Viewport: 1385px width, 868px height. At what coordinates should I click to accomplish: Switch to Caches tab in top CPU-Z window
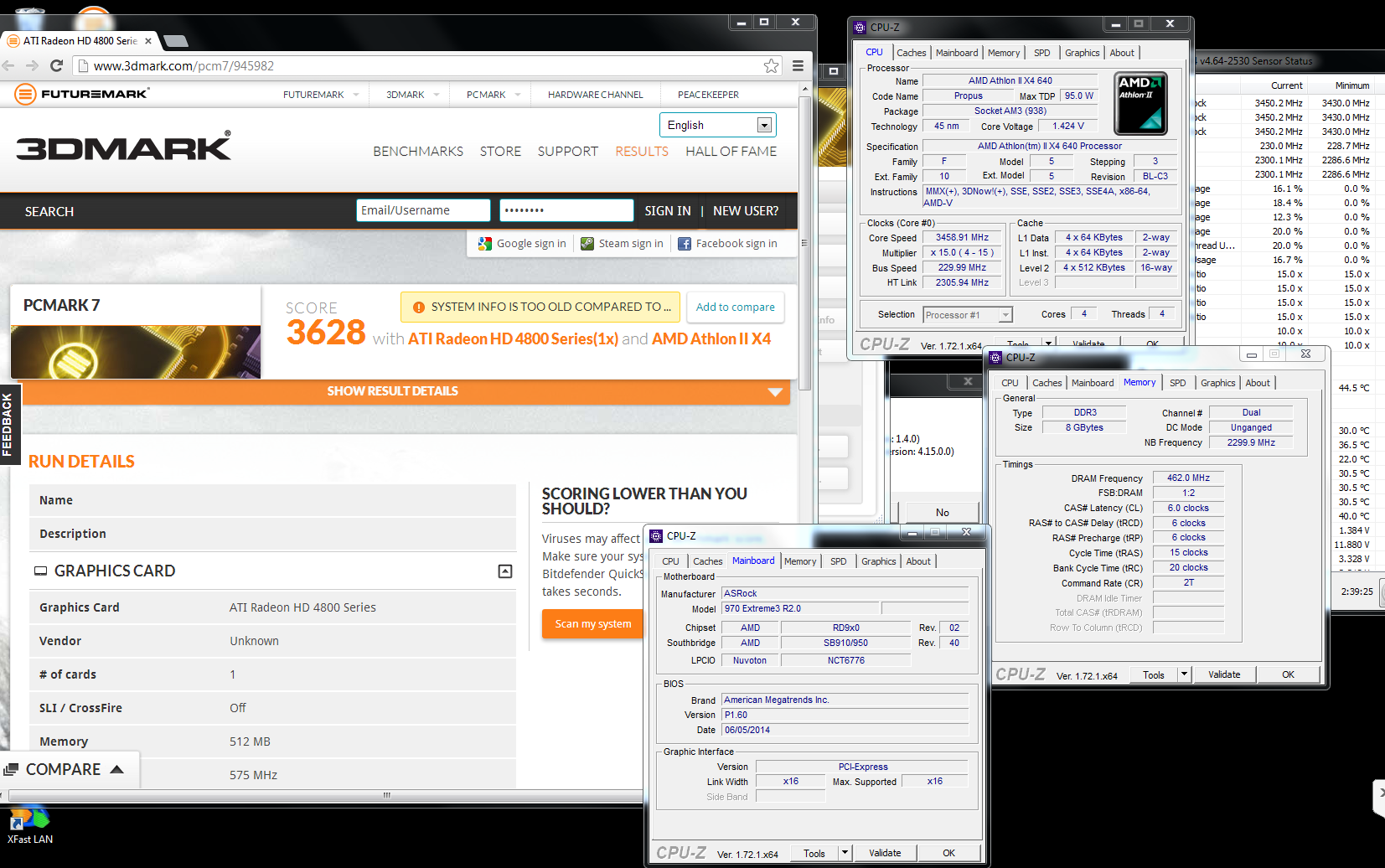pyautogui.click(x=912, y=53)
